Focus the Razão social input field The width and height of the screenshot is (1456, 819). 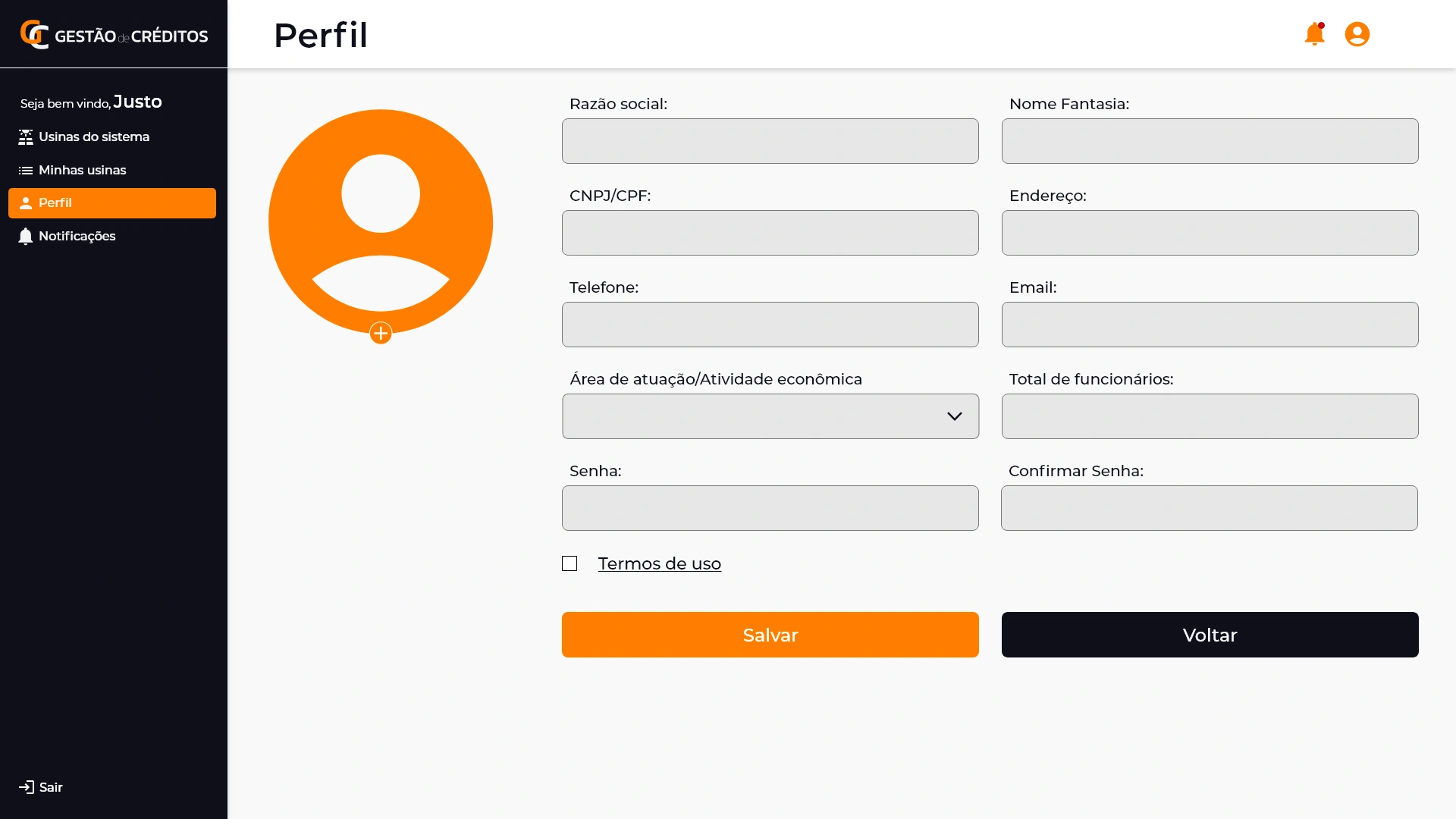pyautogui.click(x=770, y=141)
